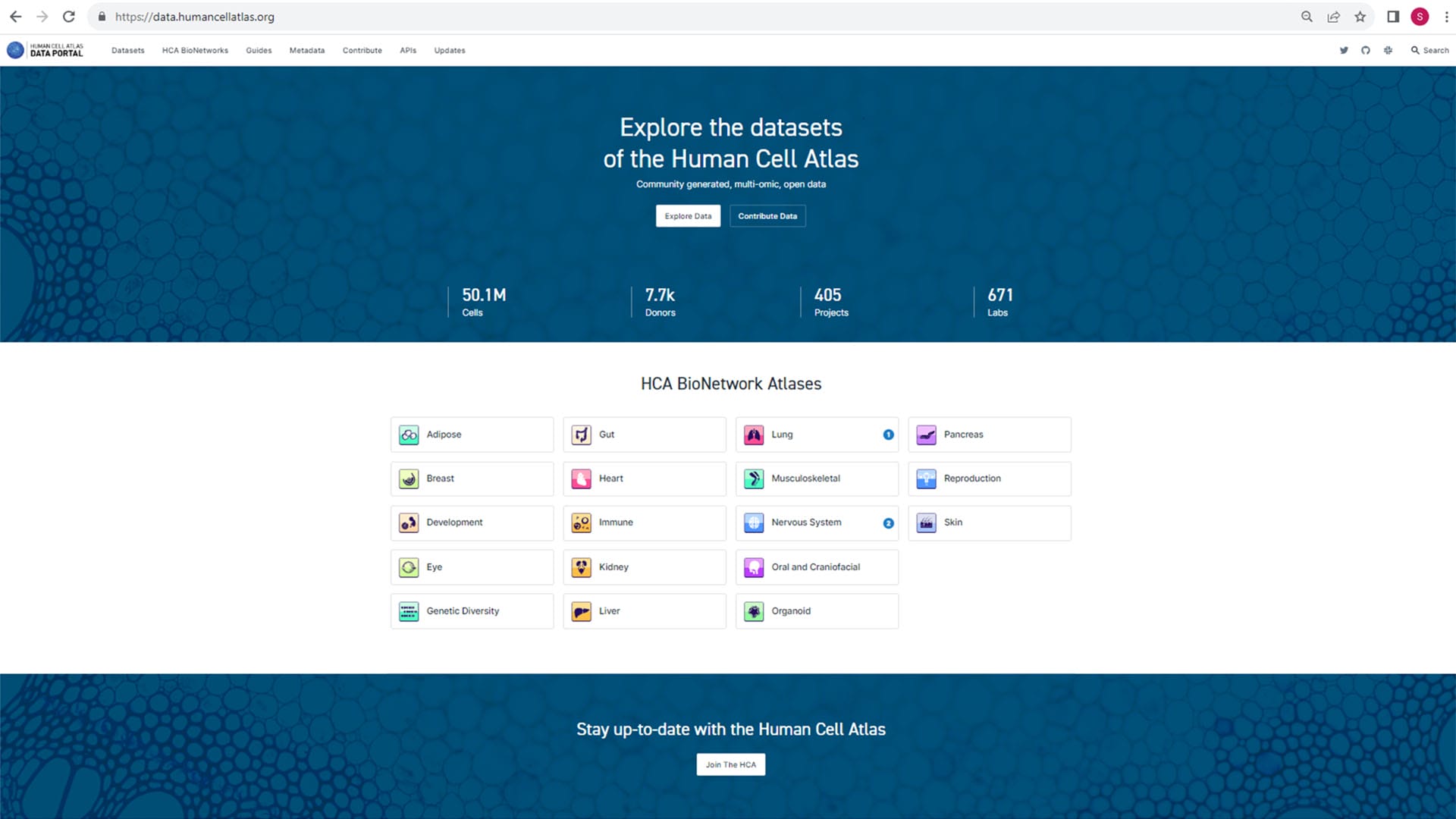Click the Organoid atlas icon
The image size is (1456, 819).
(x=754, y=611)
